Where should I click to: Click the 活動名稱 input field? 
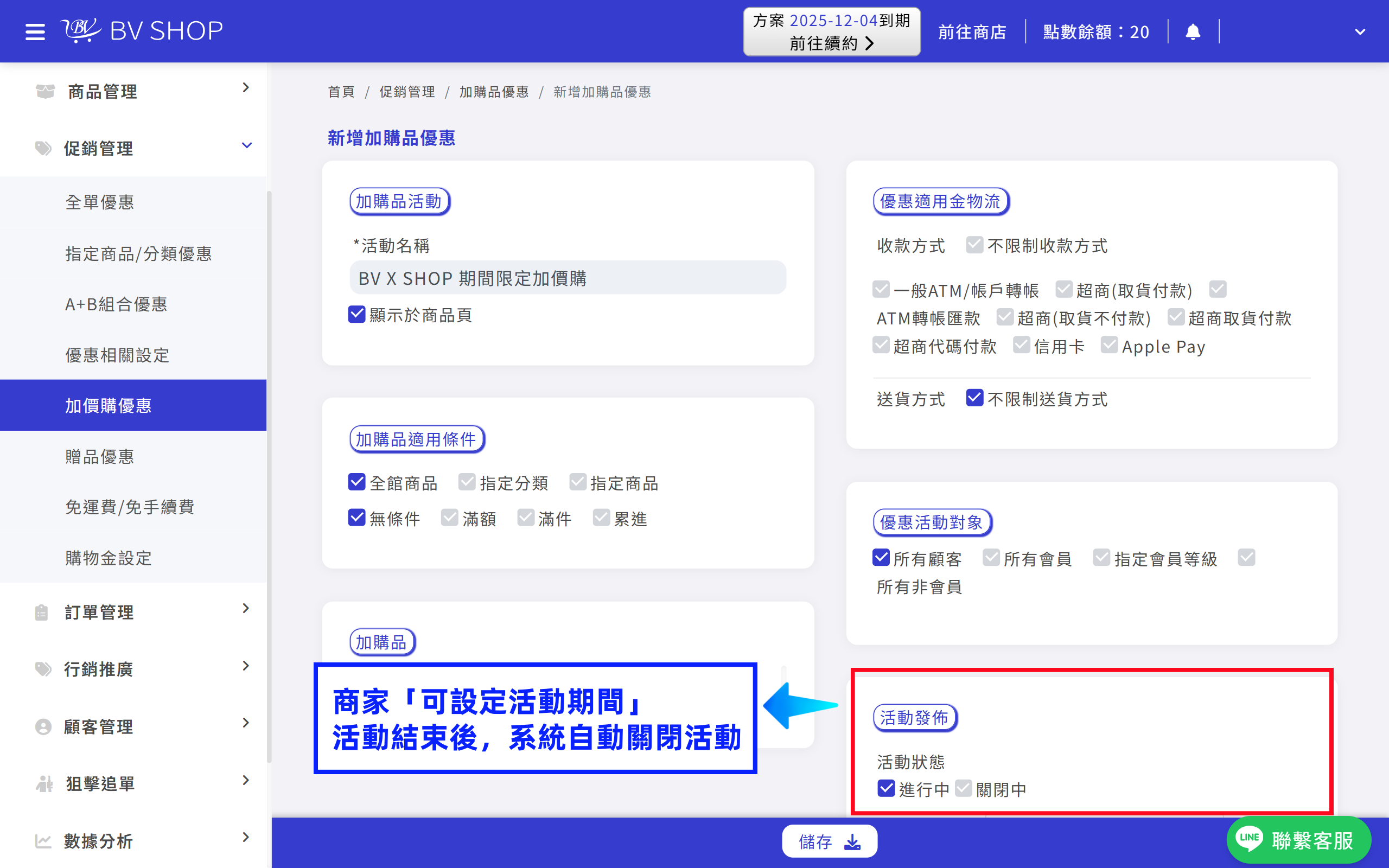click(x=568, y=278)
